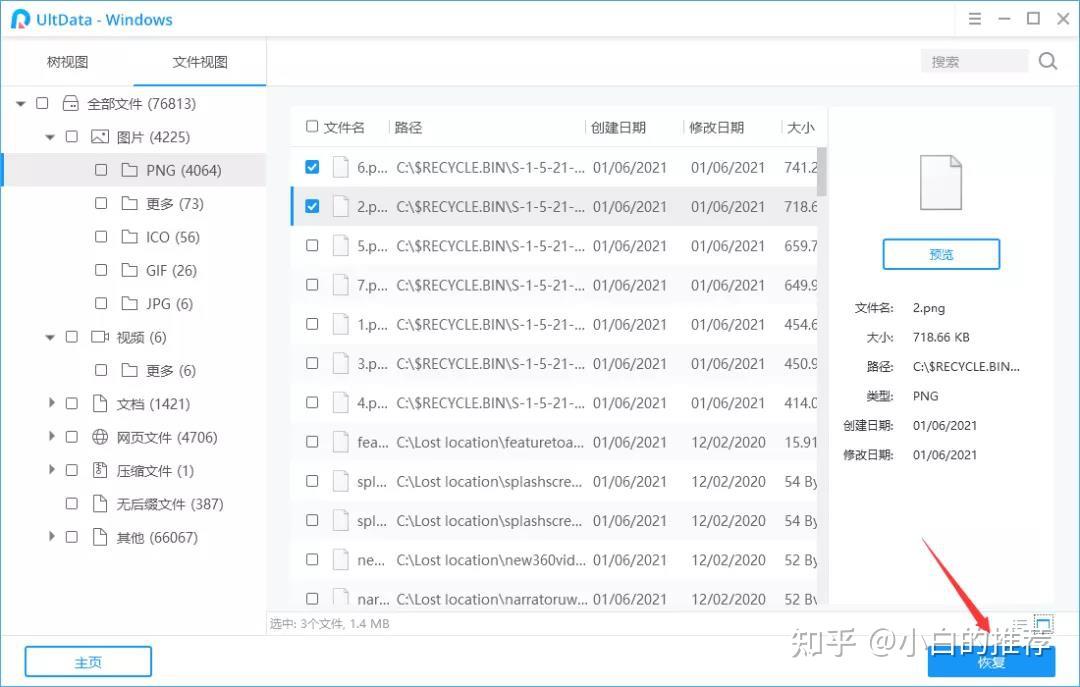
Task: Check the checkbox next to 5.png
Action: pyautogui.click(x=313, y=245)
